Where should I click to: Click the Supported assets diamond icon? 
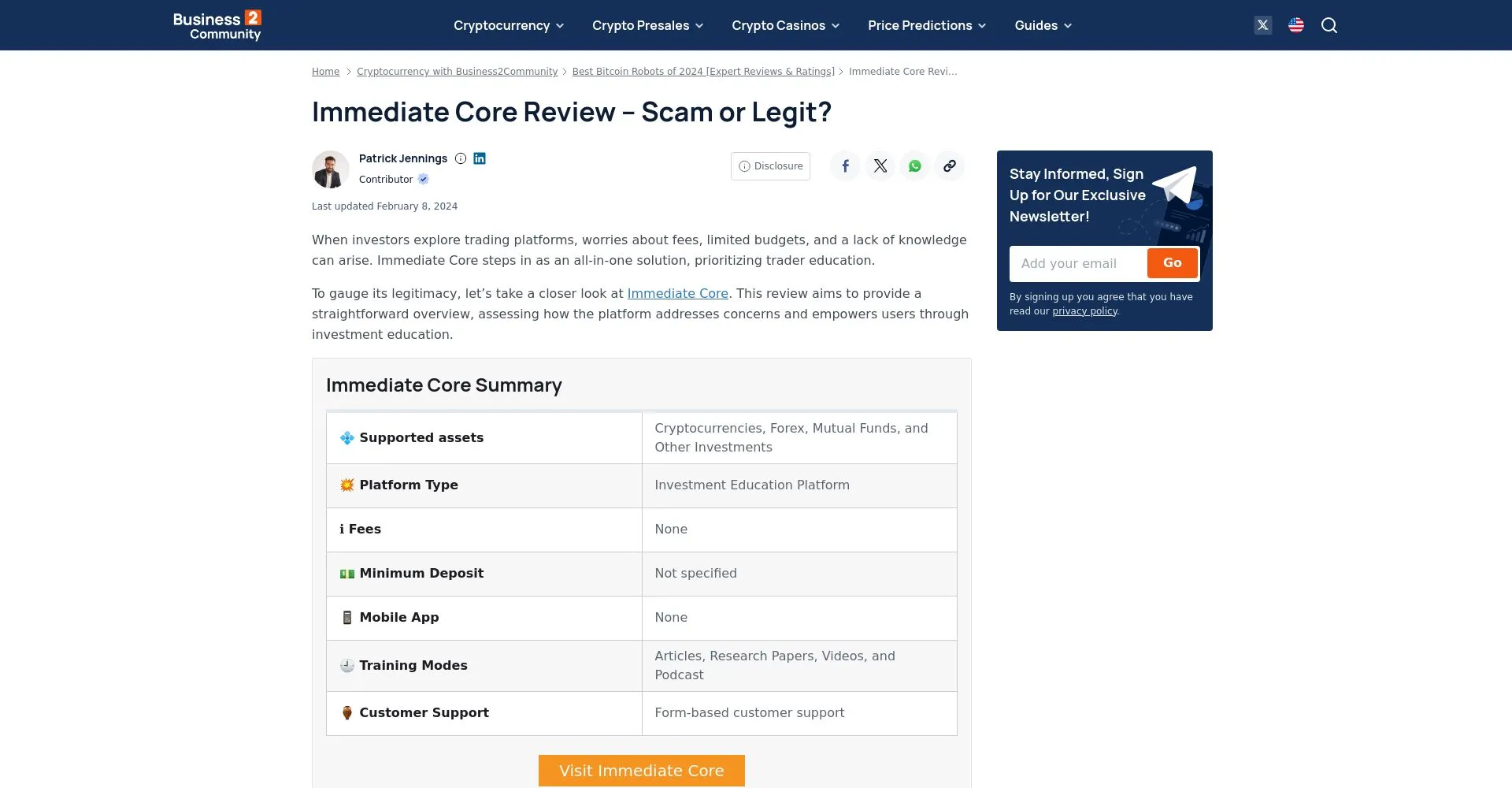(346, 438)
